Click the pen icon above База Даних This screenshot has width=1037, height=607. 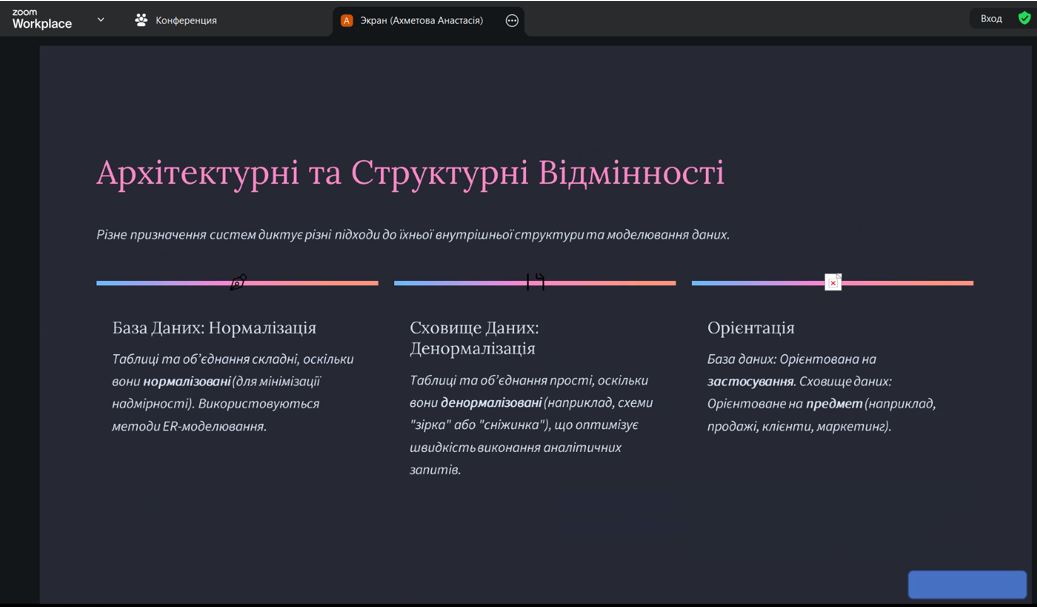pyautogui.click(x=238, y=283)
